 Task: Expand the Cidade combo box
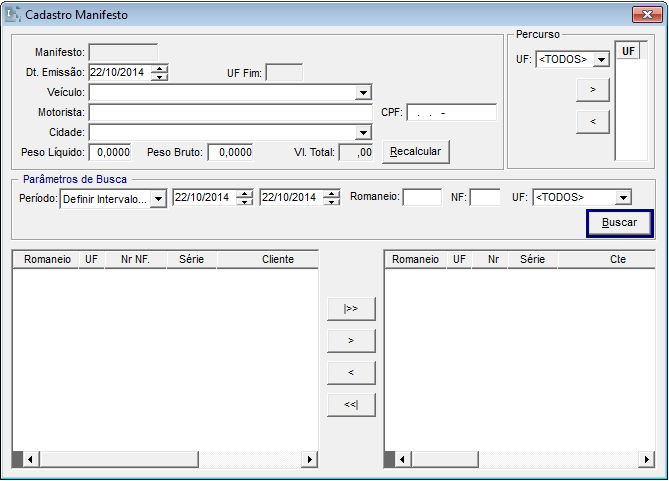pos(363,132)
